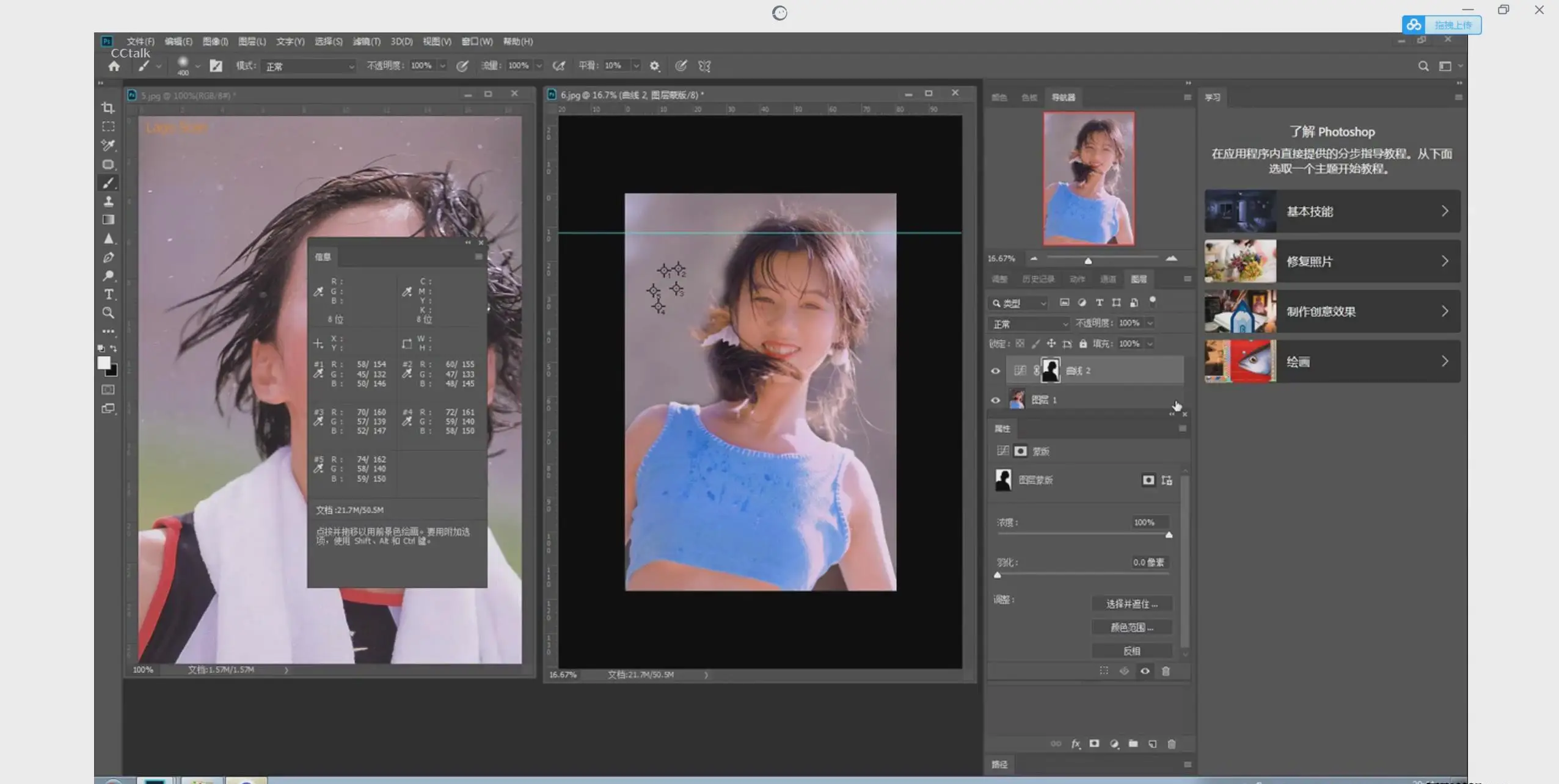This screenshot has height=784, width=1559.
Task: Select the Crop tool in the toolbox
Action: coord(108,108)
